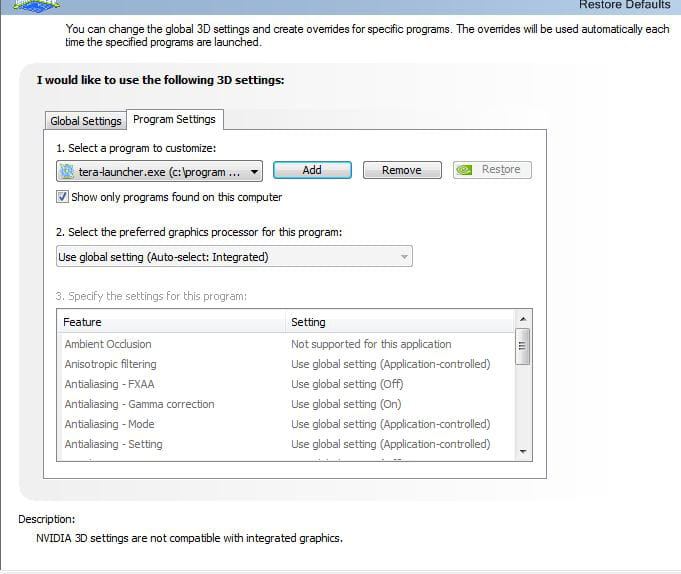681x574 pixels.
Task: Click the Restore button
Action: pos(492,170)
